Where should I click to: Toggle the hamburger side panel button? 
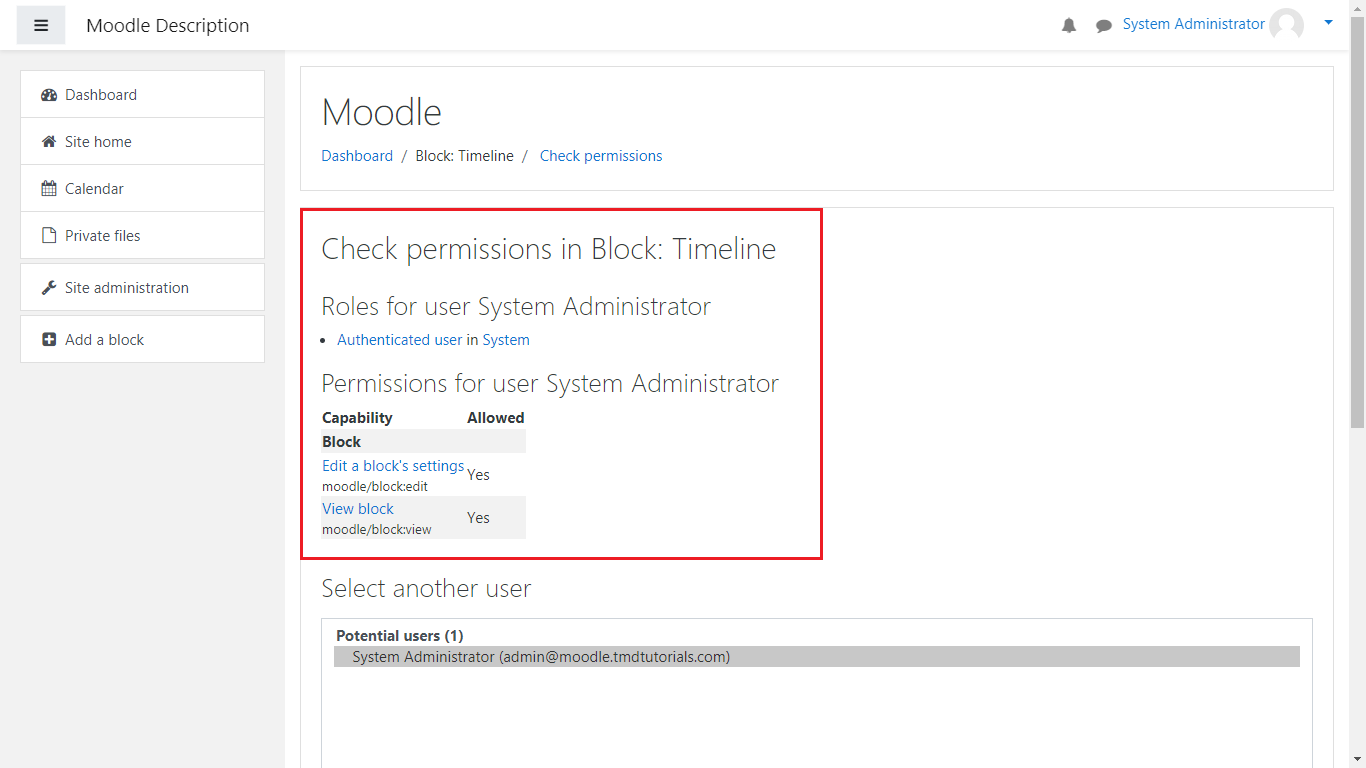pos(41,25)
